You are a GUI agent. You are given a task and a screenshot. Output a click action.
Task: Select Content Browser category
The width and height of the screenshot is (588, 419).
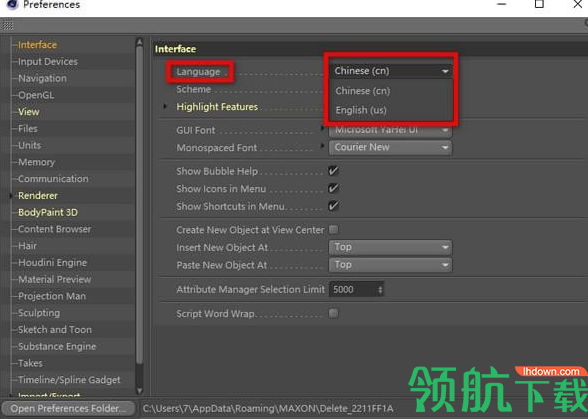tap(55, 229)
